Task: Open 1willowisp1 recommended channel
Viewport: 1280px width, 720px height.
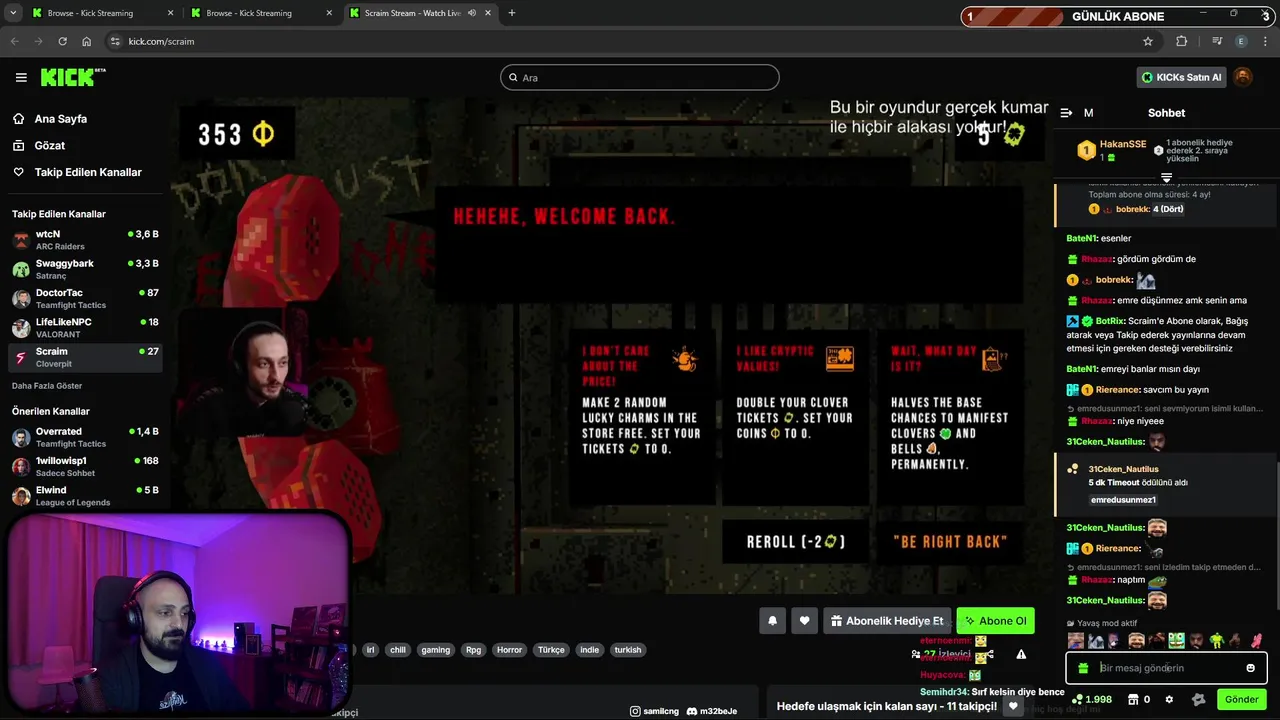Action: coord(85,466)
